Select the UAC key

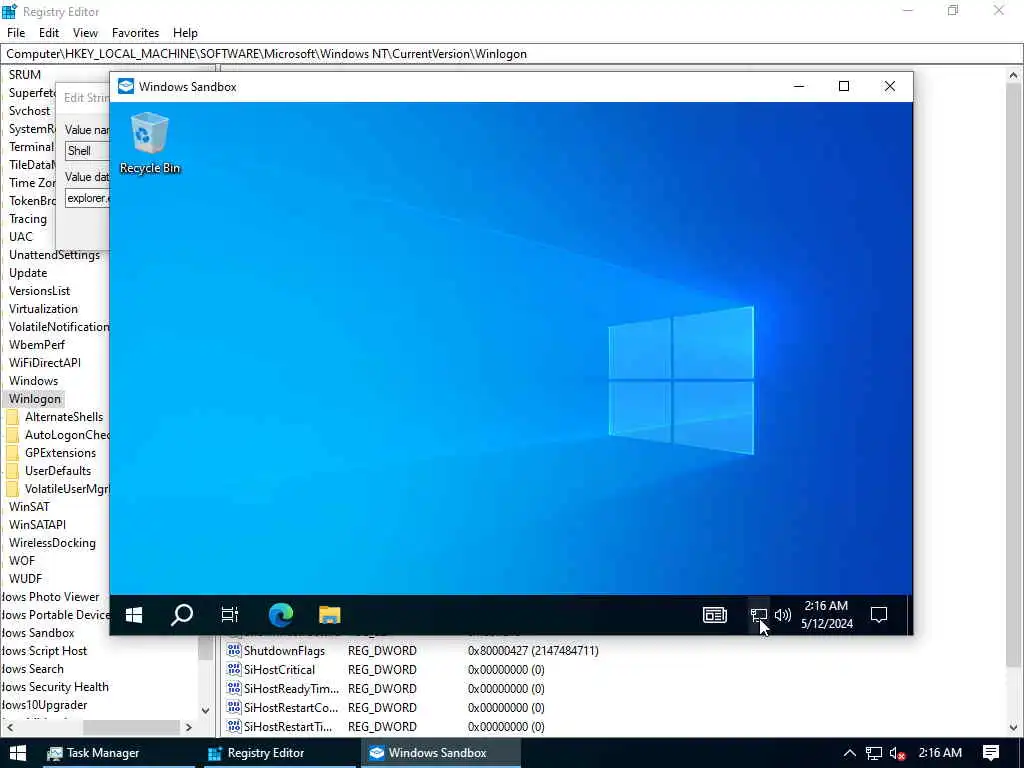(x=20, y=236)
